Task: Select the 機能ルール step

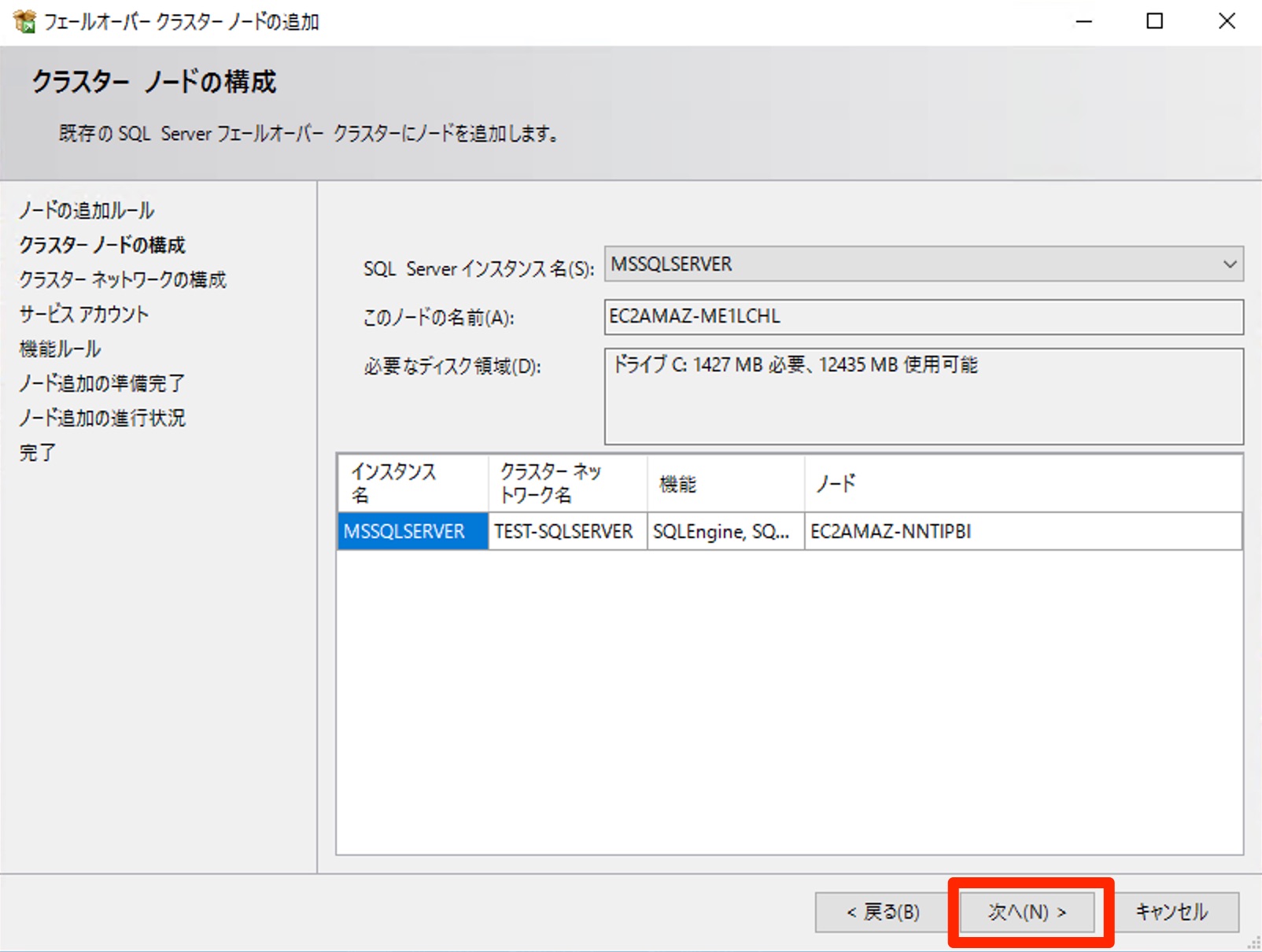Action: coord(60,349)
